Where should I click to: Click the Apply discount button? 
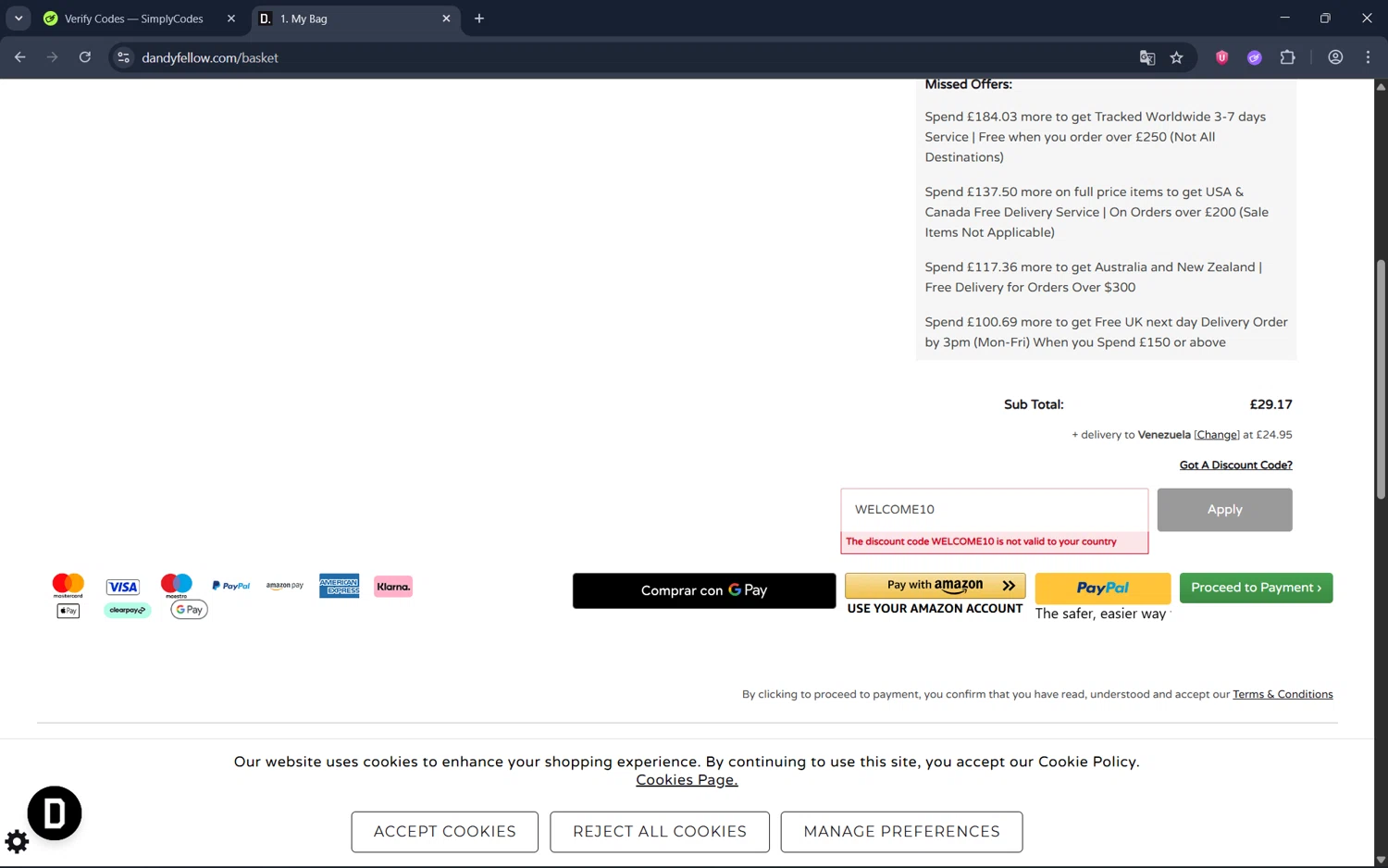(x=1224, y=510)
